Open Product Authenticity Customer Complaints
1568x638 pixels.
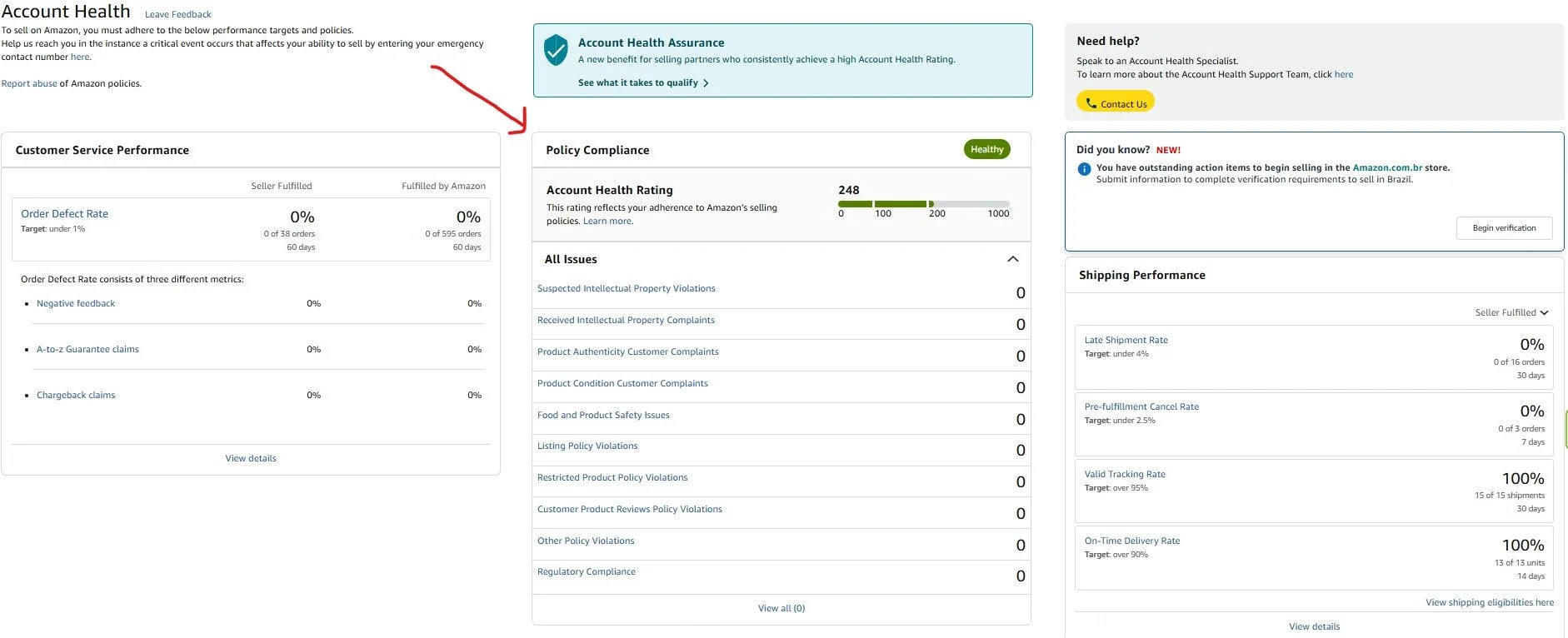tap(628, 351)
